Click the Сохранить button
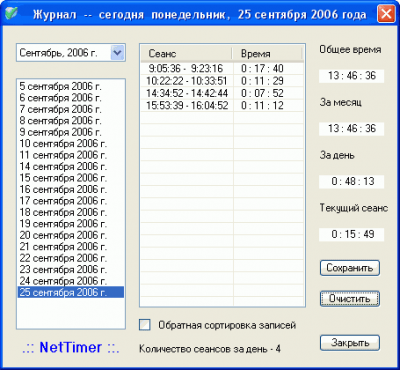This screenshot has width=400, height=370. click(350, 268)
